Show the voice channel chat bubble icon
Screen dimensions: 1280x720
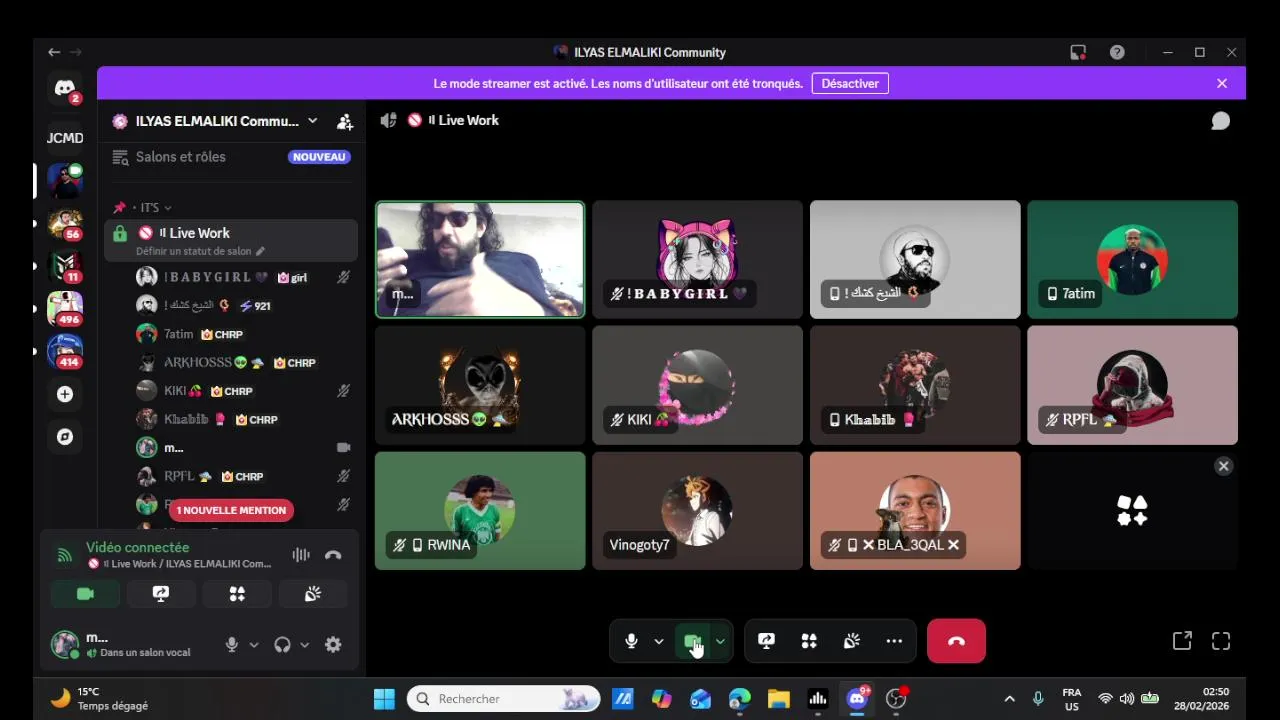coord(1221,121)
